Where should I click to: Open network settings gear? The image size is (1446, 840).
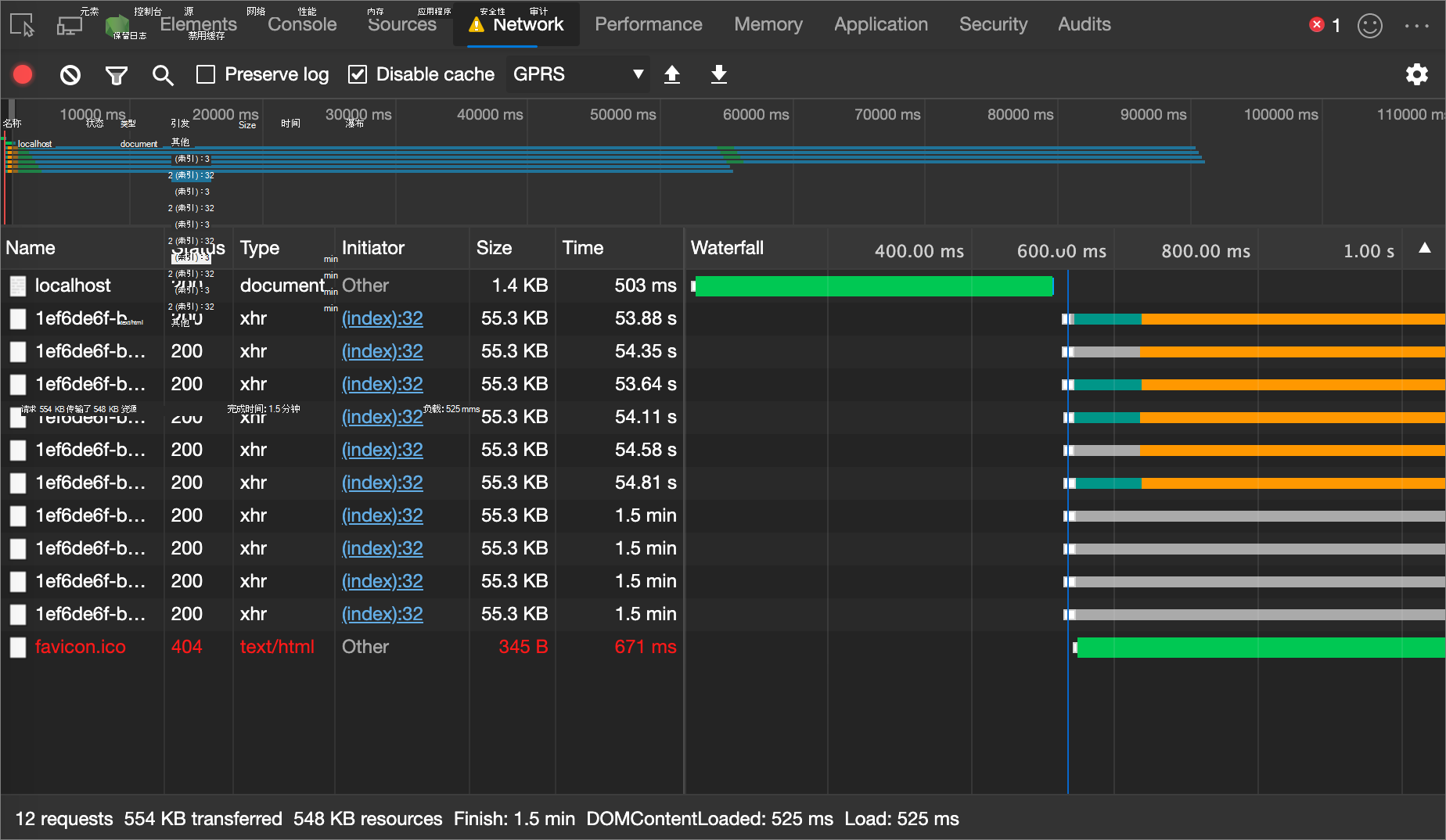tap(1417, 74)
